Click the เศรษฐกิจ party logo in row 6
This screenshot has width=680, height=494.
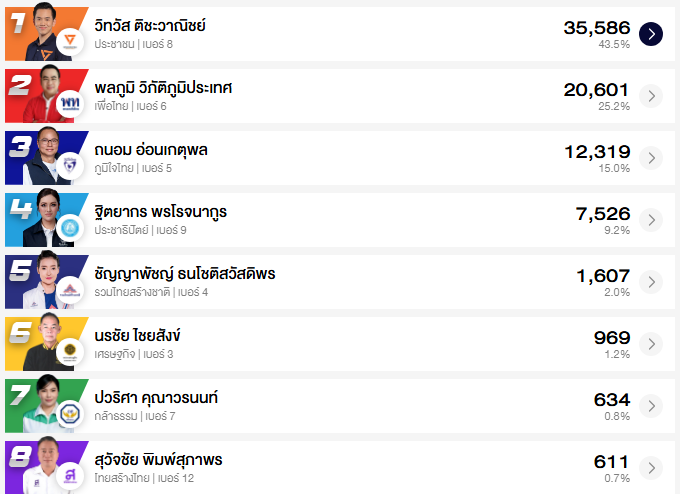[x=70, y=352]
